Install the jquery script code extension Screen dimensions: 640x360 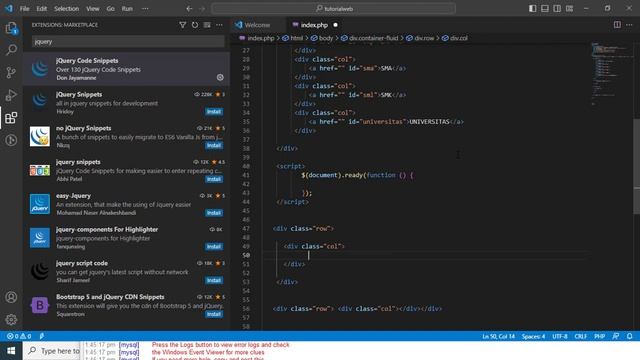(214, 280)
